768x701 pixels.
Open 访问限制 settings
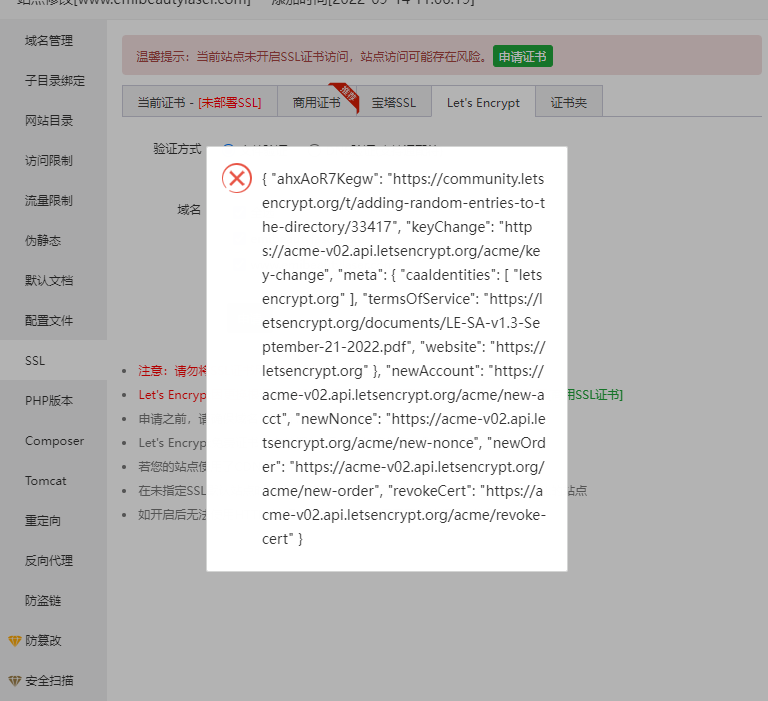pyautogui.click(x=49, y=161)
